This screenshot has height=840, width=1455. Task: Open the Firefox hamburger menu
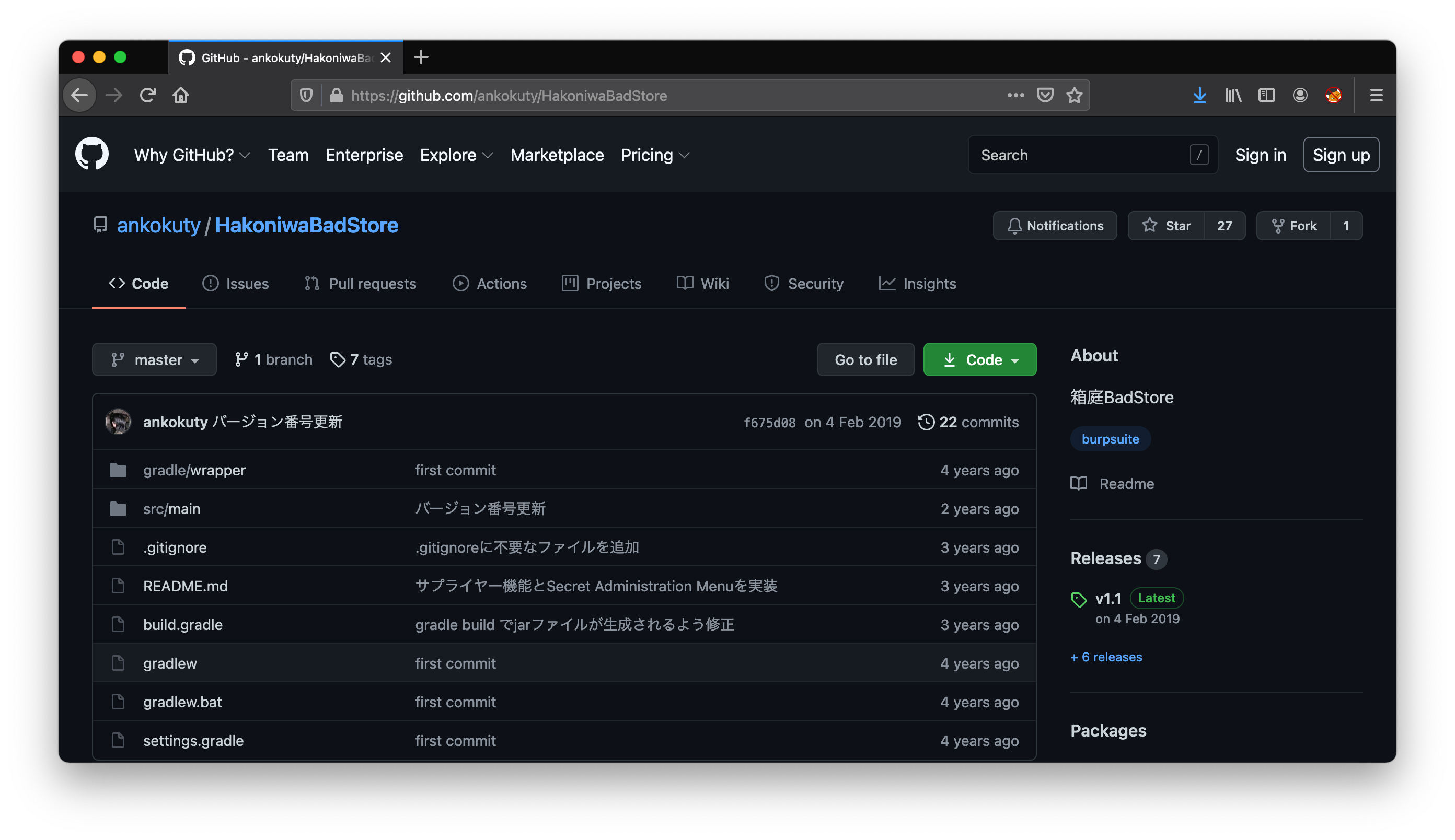coord(1376,95)
